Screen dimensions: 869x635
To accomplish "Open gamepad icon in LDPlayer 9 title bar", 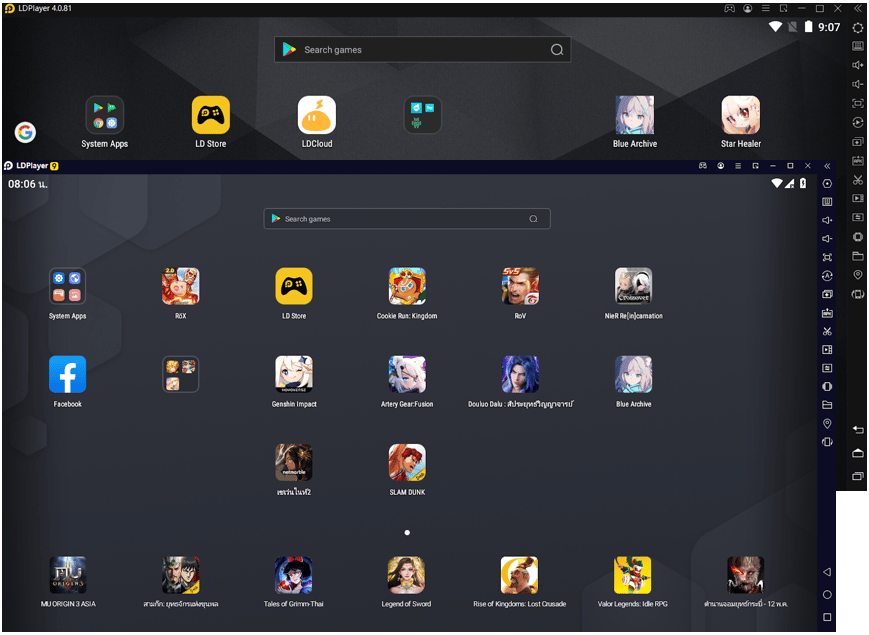I will 703,166.
